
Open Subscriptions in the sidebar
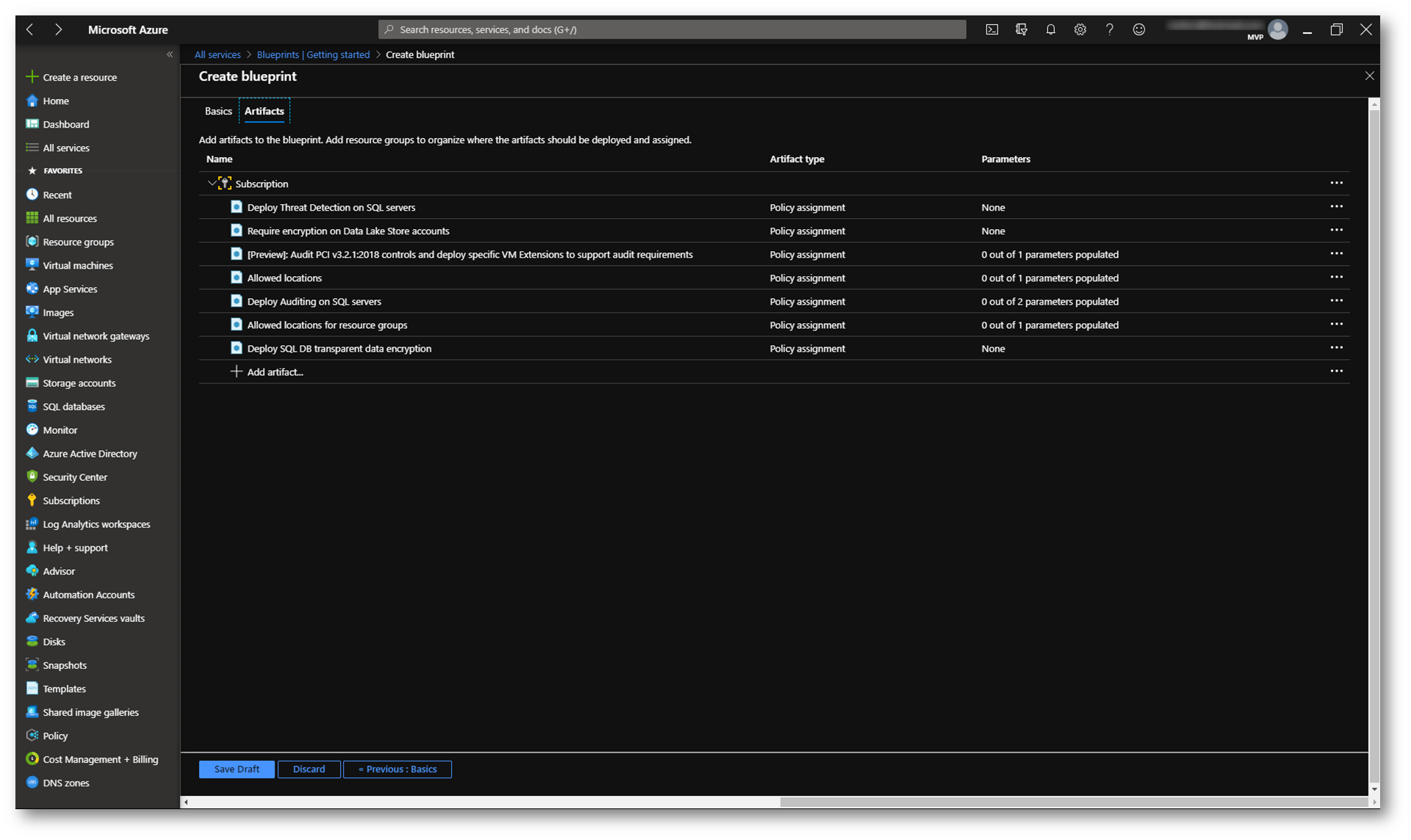click(63, 500)
